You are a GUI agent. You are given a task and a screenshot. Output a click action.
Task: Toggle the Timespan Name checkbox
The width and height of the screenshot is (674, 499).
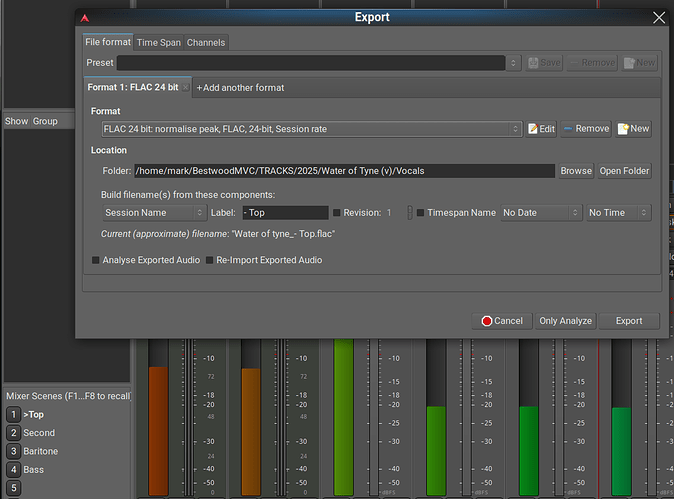tap(421, 213)
